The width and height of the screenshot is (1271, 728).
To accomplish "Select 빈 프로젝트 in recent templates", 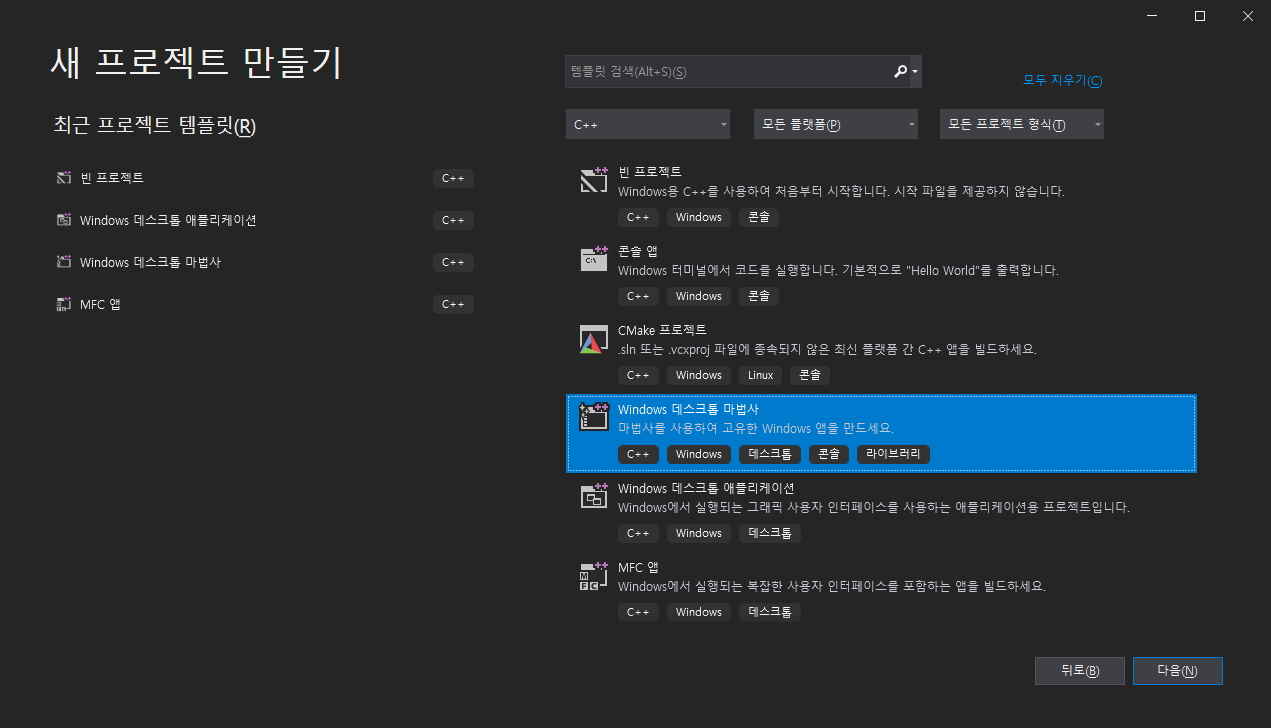I will point(112,178).
